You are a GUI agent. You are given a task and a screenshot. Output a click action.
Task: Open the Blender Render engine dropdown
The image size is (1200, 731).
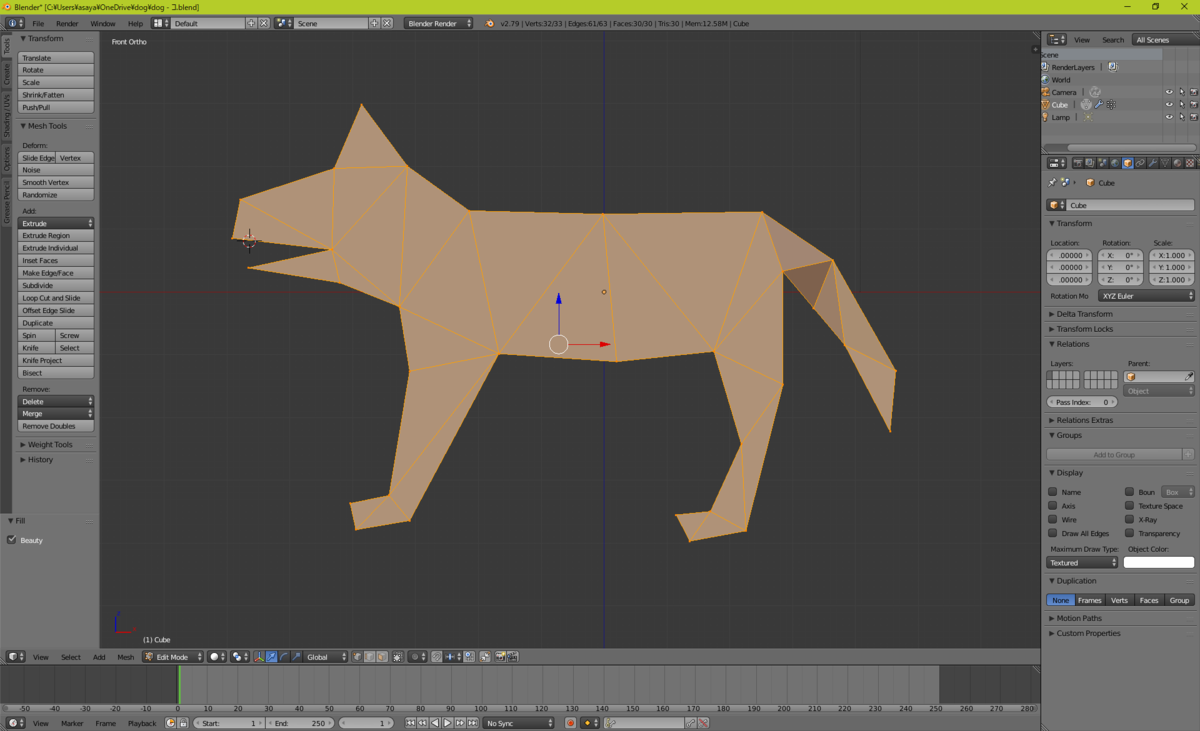439,23
